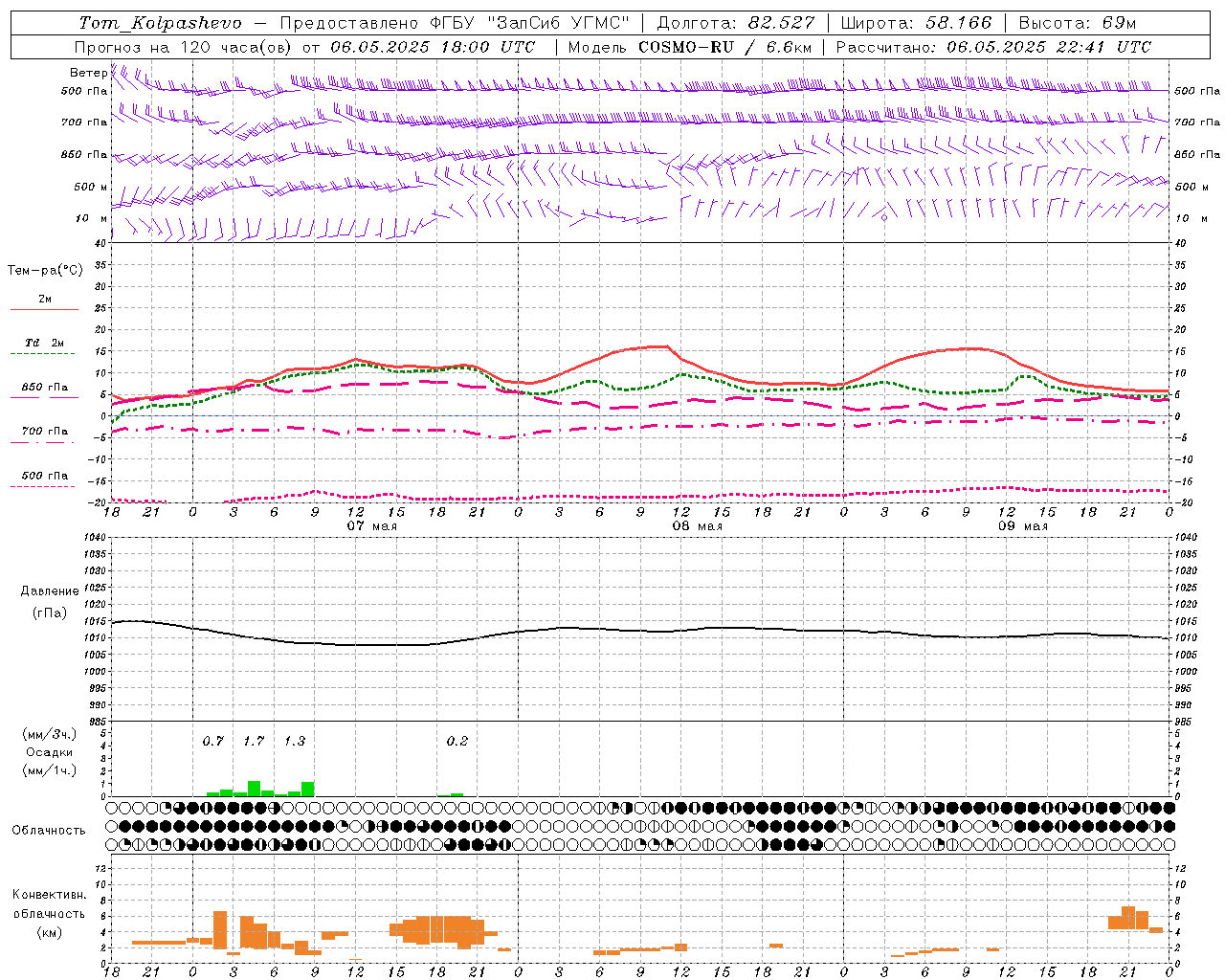Click the 08 мая date label
The height and width of the screenshot is (980, 1225).
pos(698,526)
